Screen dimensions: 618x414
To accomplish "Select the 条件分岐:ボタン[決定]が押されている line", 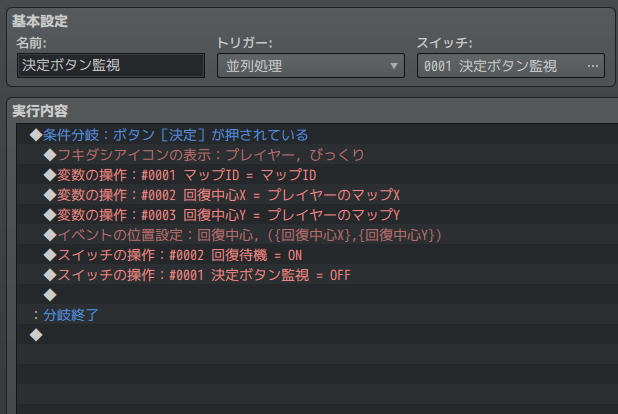I will click(317, 135).
